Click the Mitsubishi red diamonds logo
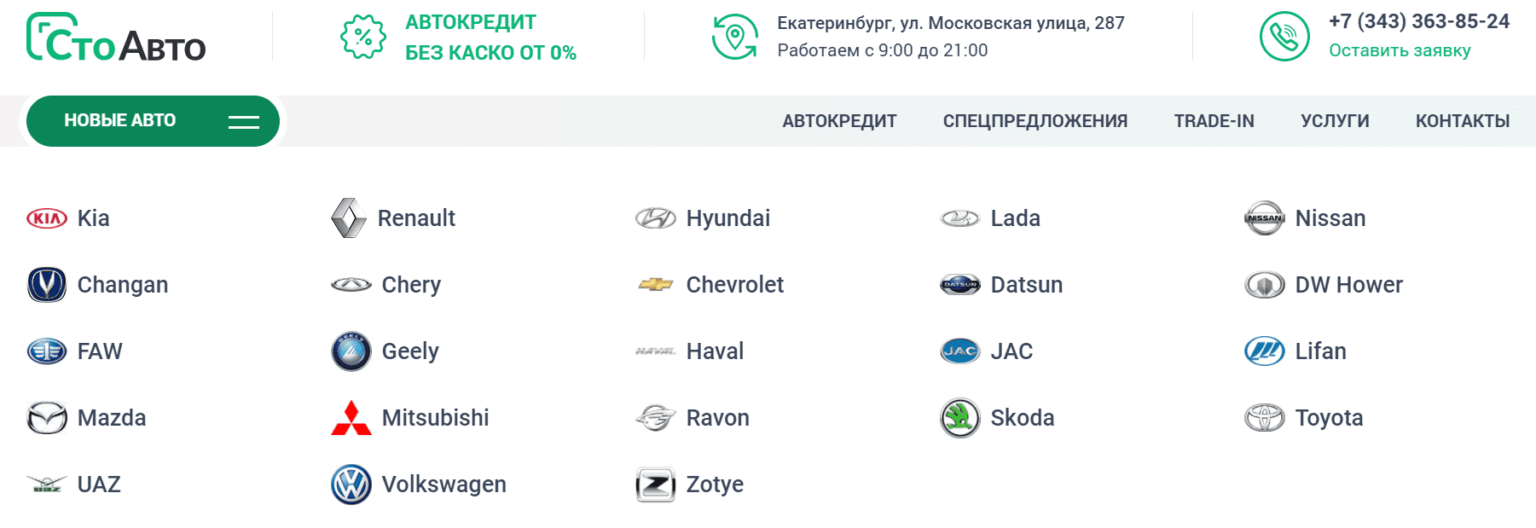Viewport: 1536px width, 528px height. click(351, 418)
